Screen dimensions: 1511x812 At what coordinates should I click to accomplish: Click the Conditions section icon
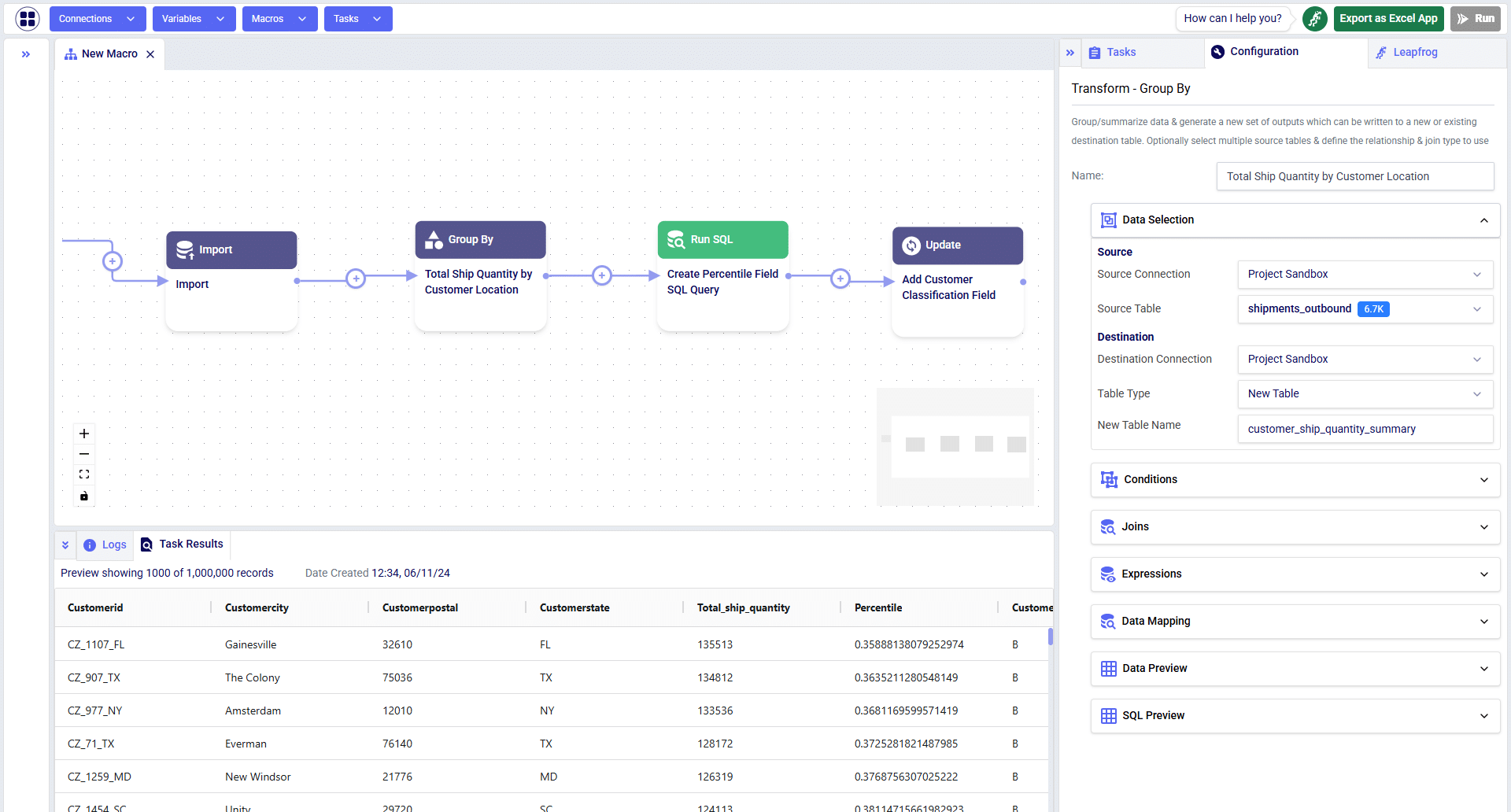coord(1109,479)
